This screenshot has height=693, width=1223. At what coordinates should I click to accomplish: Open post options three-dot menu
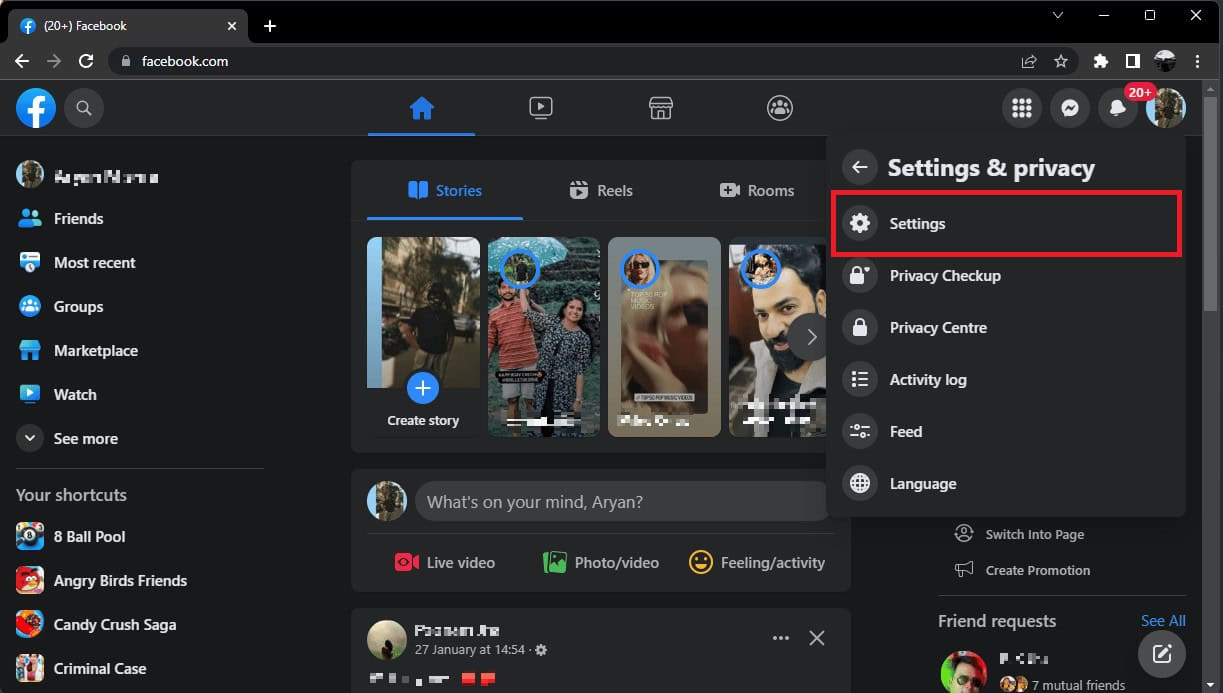click(781, 639)
